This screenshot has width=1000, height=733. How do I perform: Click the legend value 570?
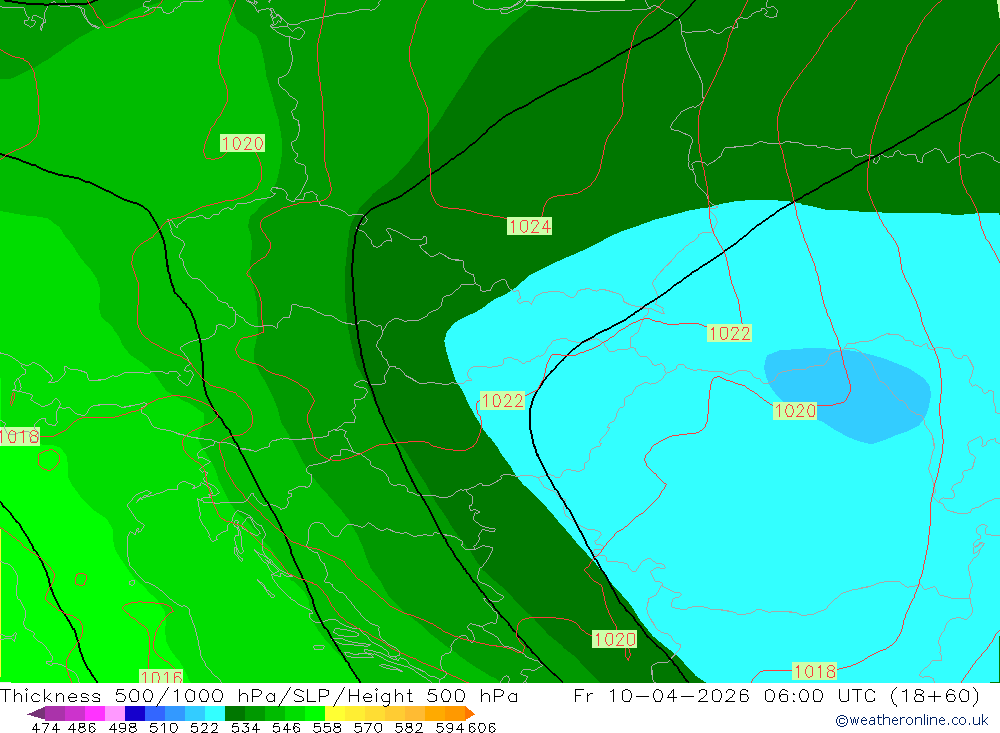click(367, 728)
